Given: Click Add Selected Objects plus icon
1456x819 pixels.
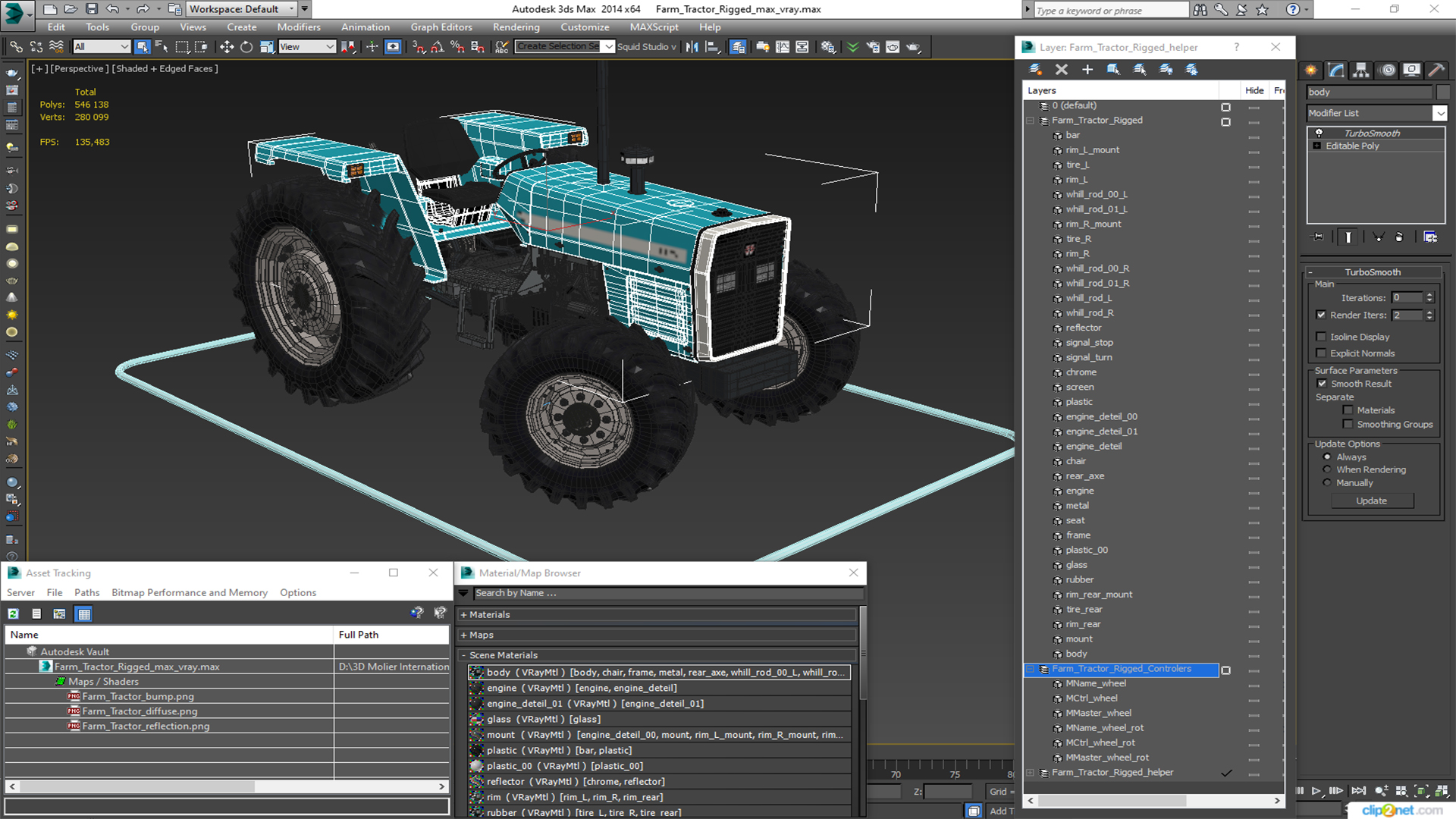Looking at the screenshot, I should coord(1087,70).
